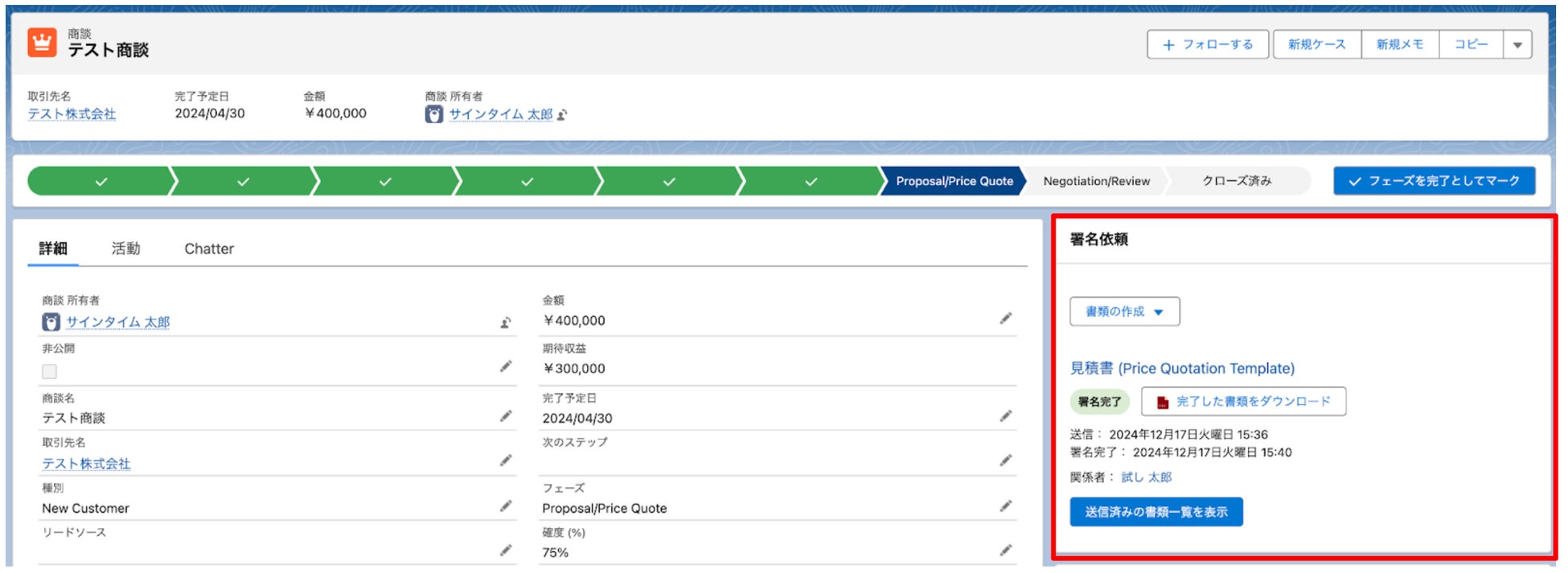Open 試し 太郎 related person link
This screenshot has height=573, width=1568.
[1147, 477]
